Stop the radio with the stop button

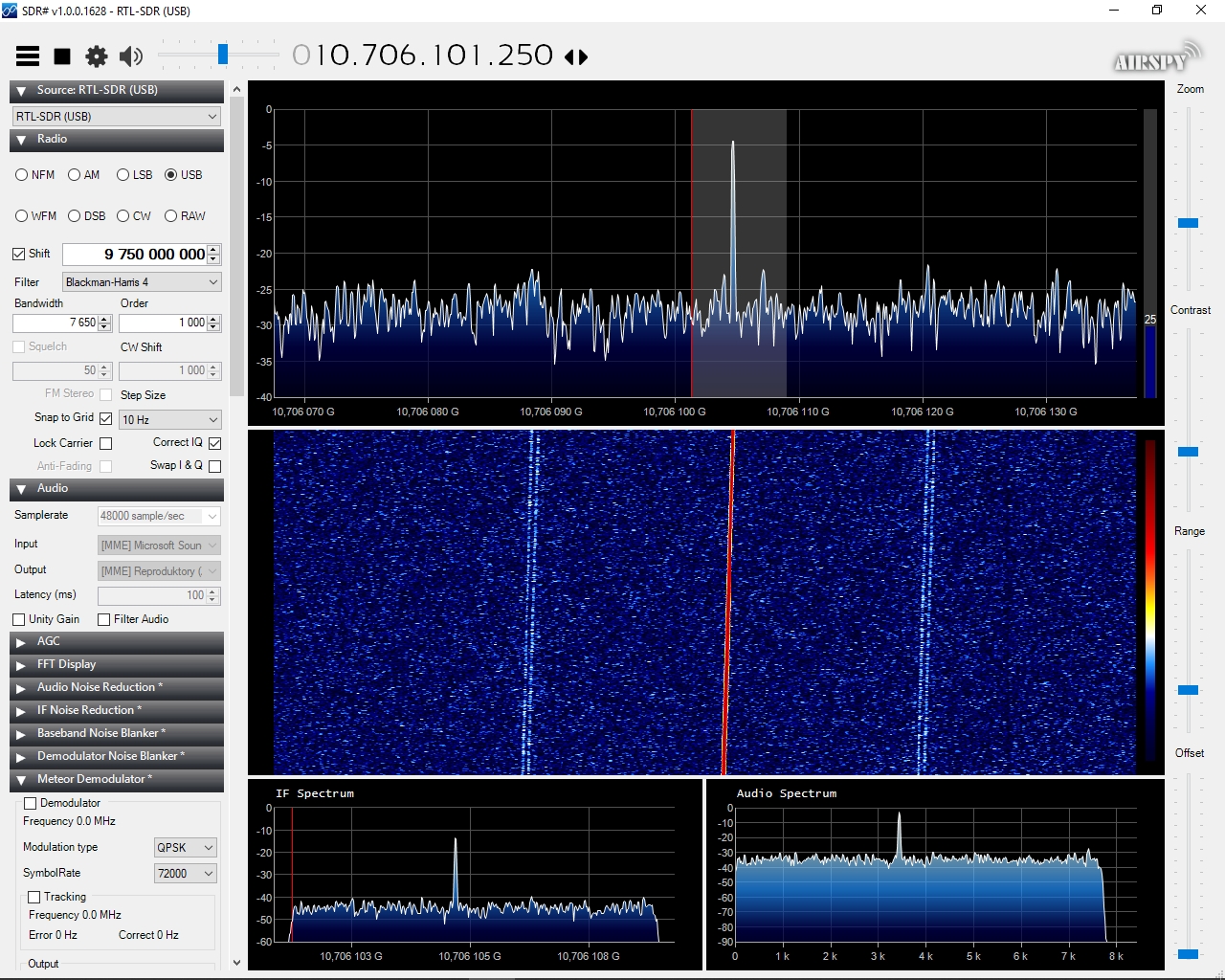coord(62,56)
